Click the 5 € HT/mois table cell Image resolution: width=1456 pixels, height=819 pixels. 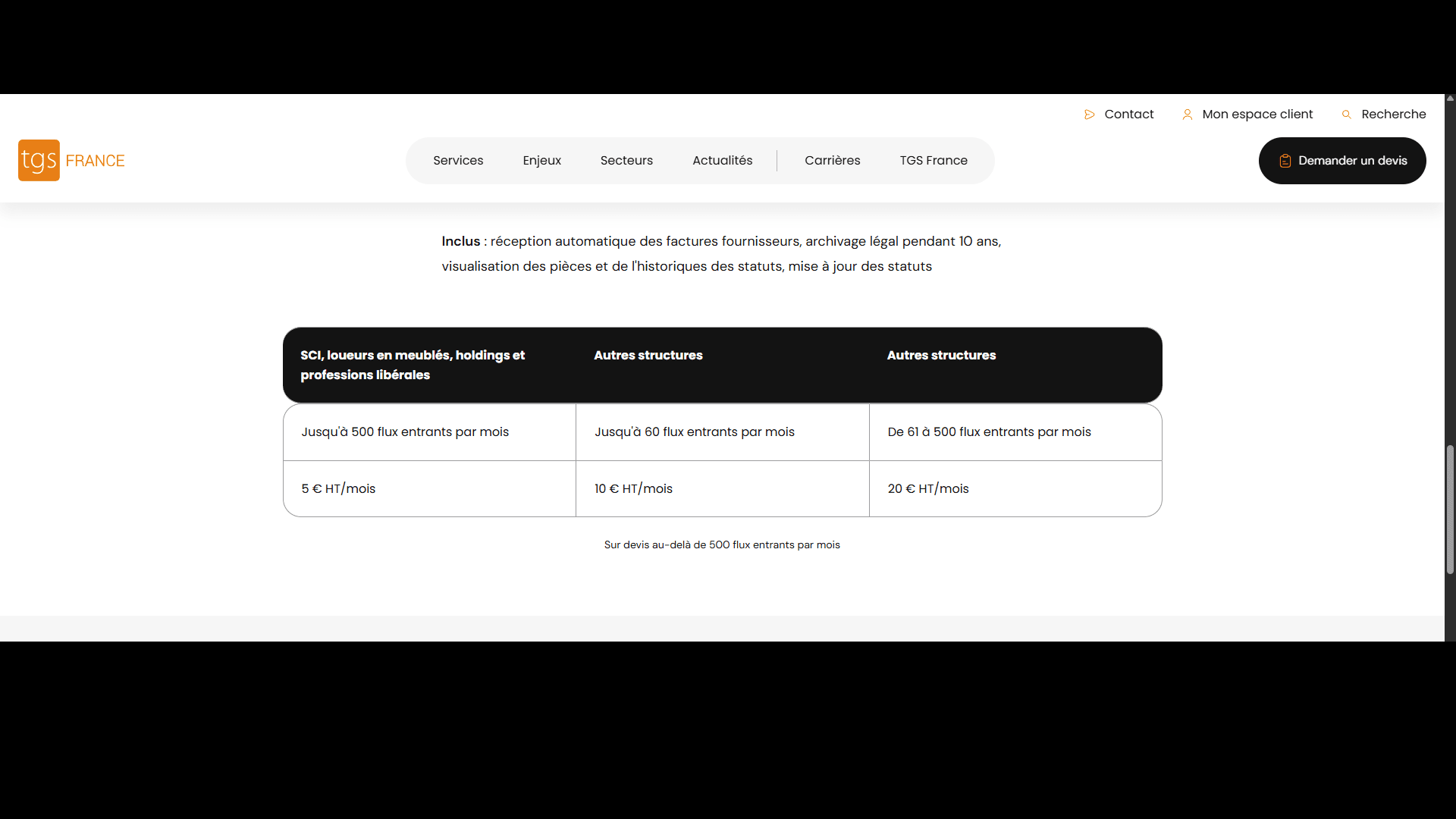click(429, 488)
